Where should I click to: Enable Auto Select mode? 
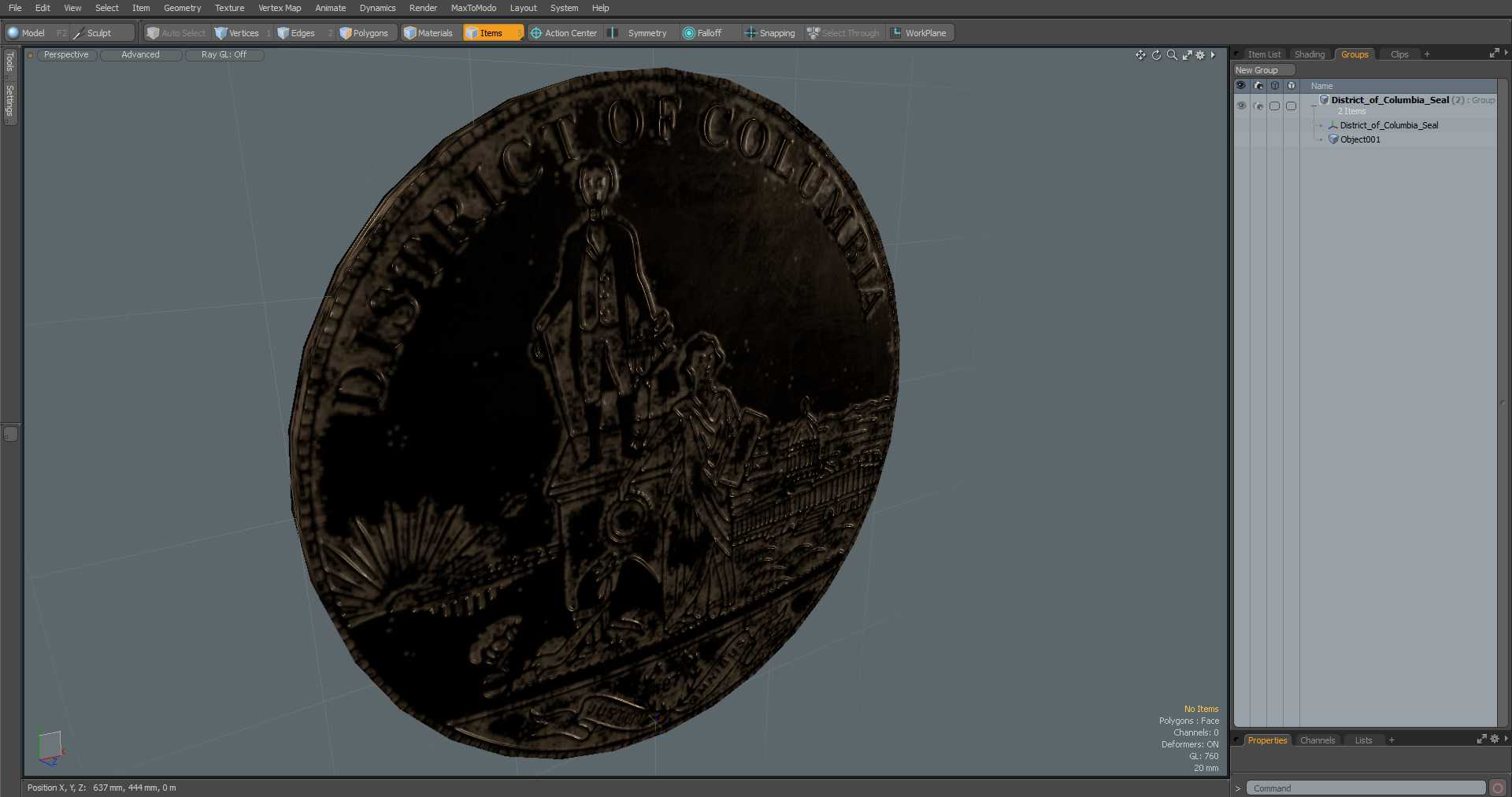click(x=176, y=33)
